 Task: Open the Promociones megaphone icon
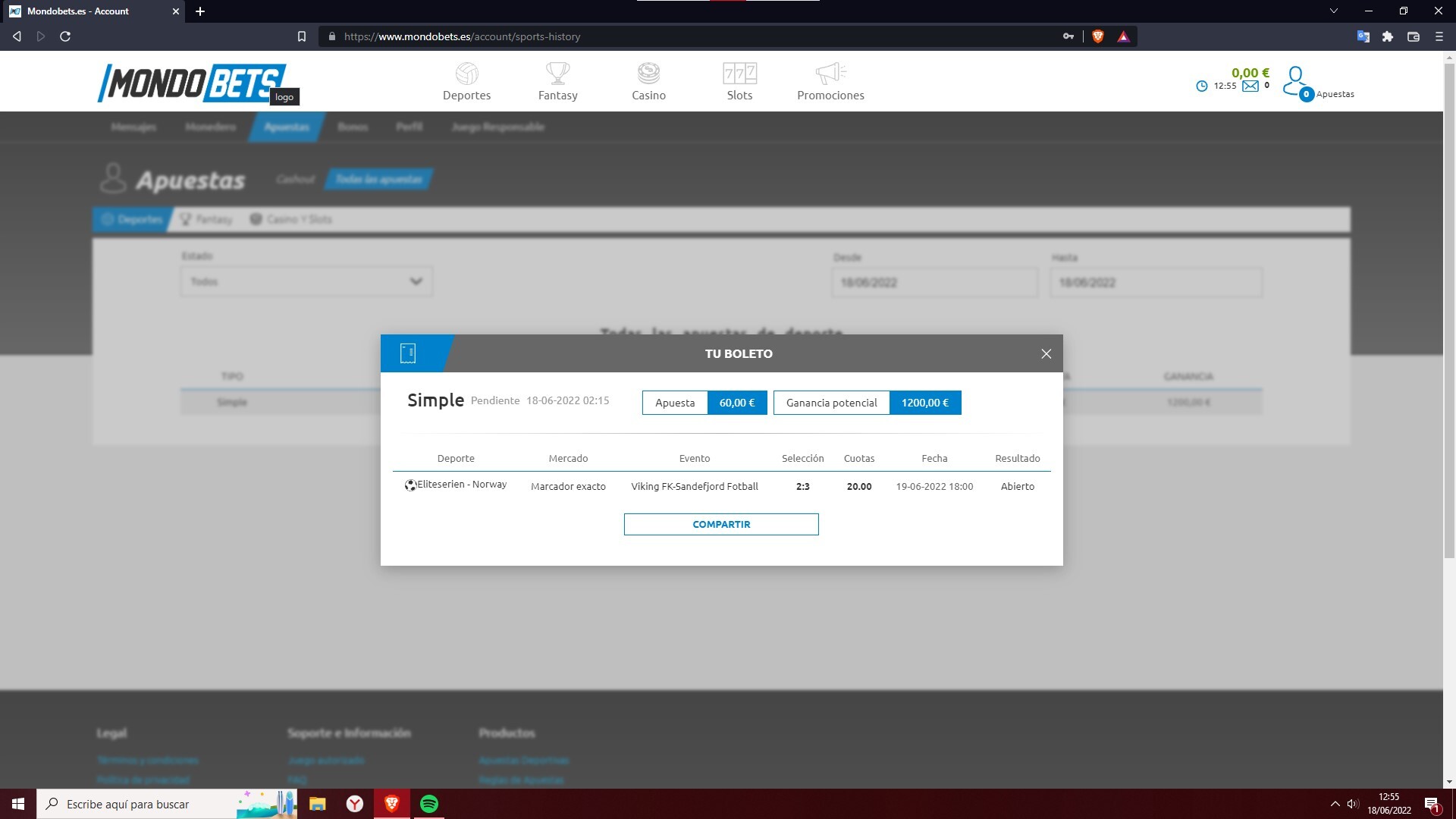pyautogui.click(x=830, y=74)
